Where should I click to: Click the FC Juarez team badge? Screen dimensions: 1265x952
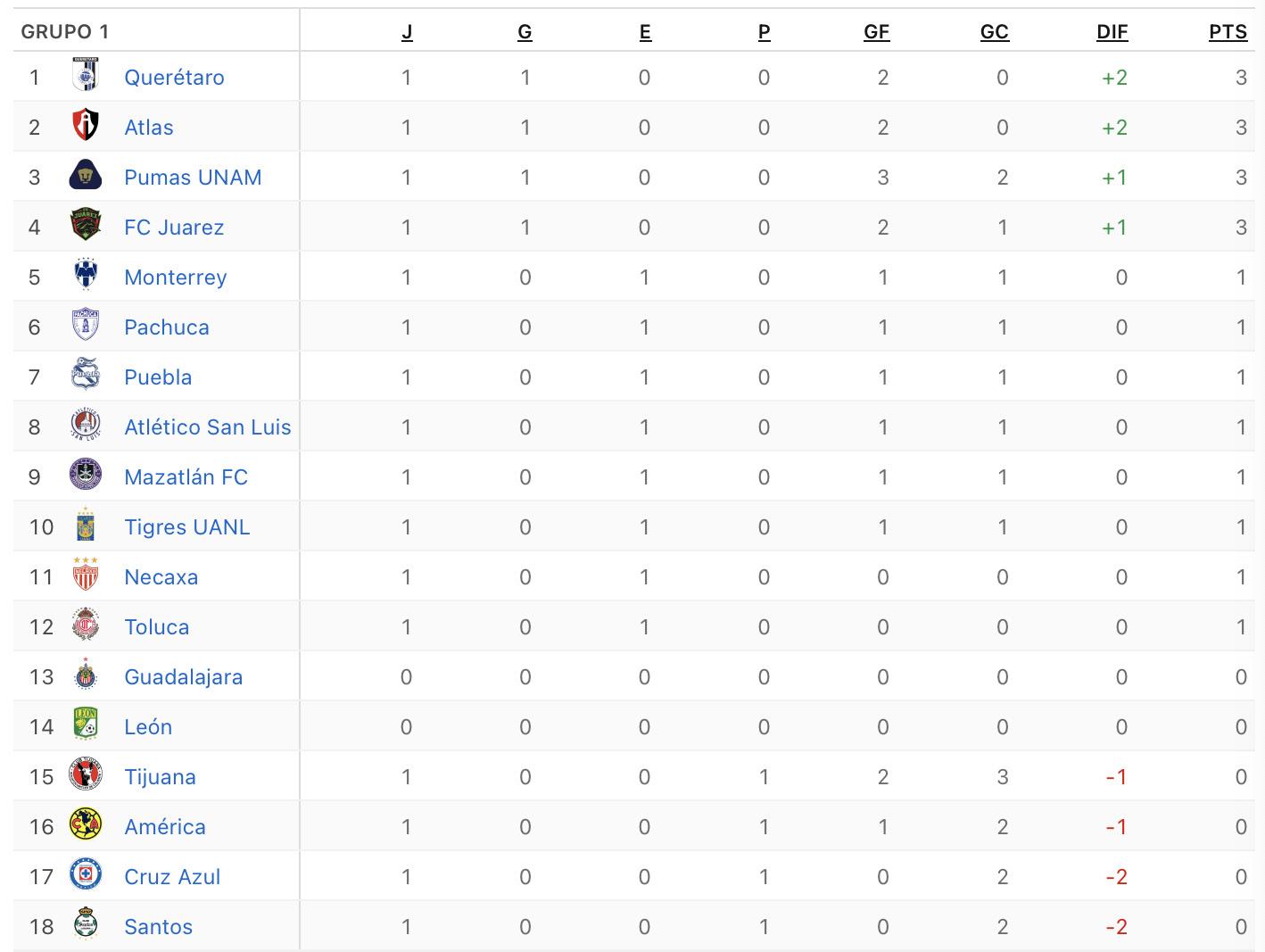point(86,227)
